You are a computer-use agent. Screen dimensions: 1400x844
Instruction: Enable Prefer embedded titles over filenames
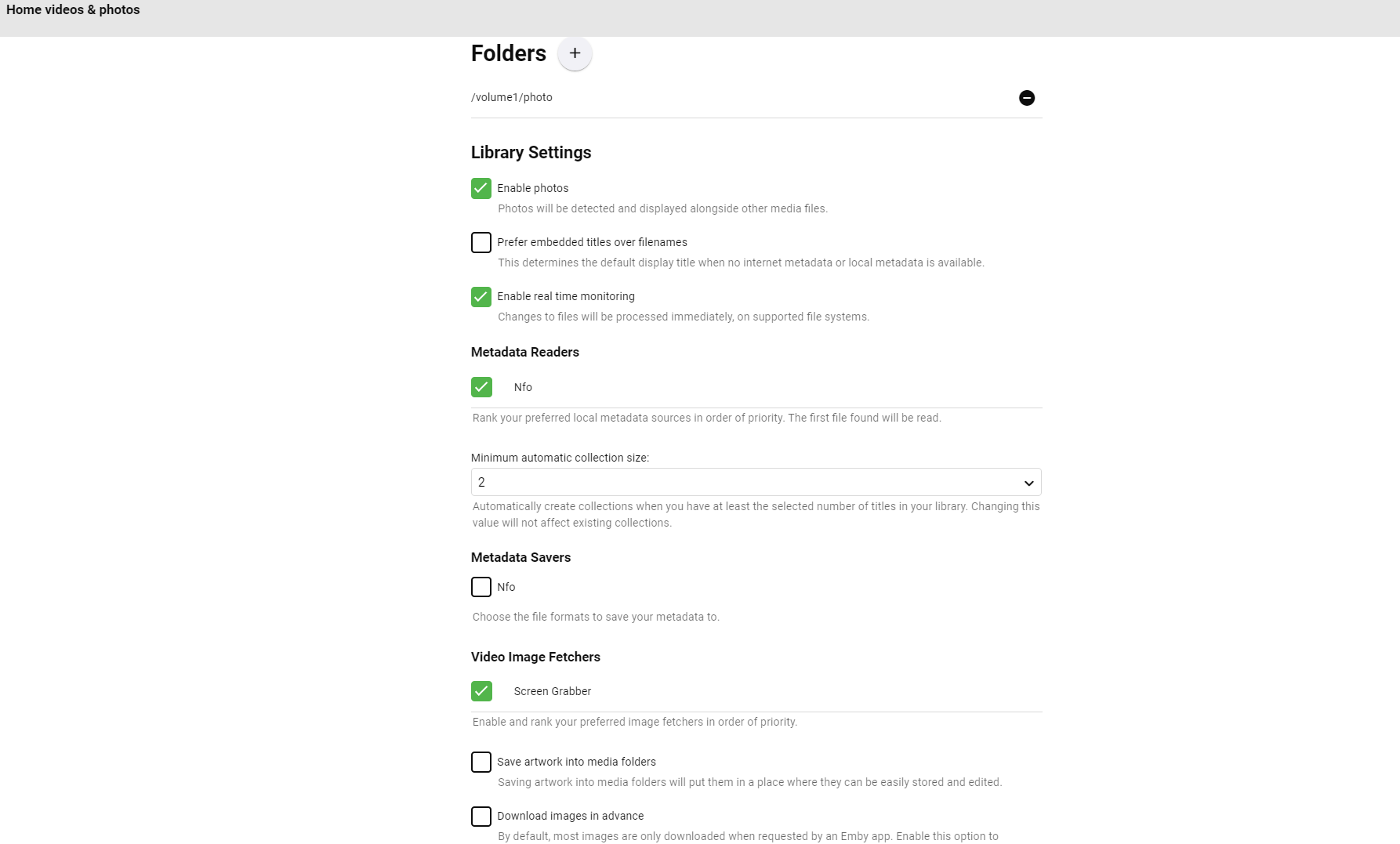click(x=481, y=242)
